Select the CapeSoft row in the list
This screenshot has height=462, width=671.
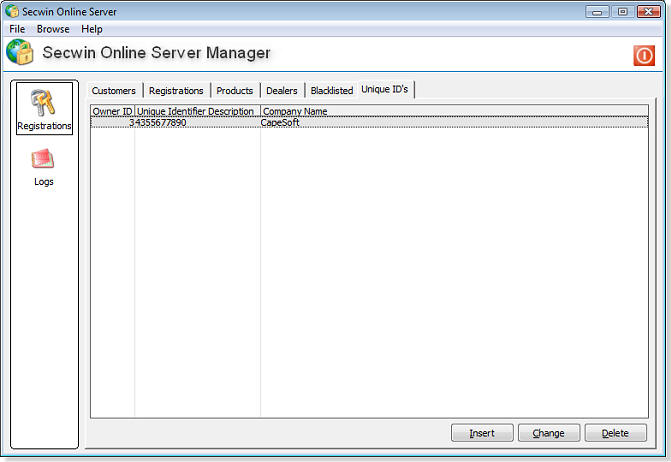(x=280, y=123)
